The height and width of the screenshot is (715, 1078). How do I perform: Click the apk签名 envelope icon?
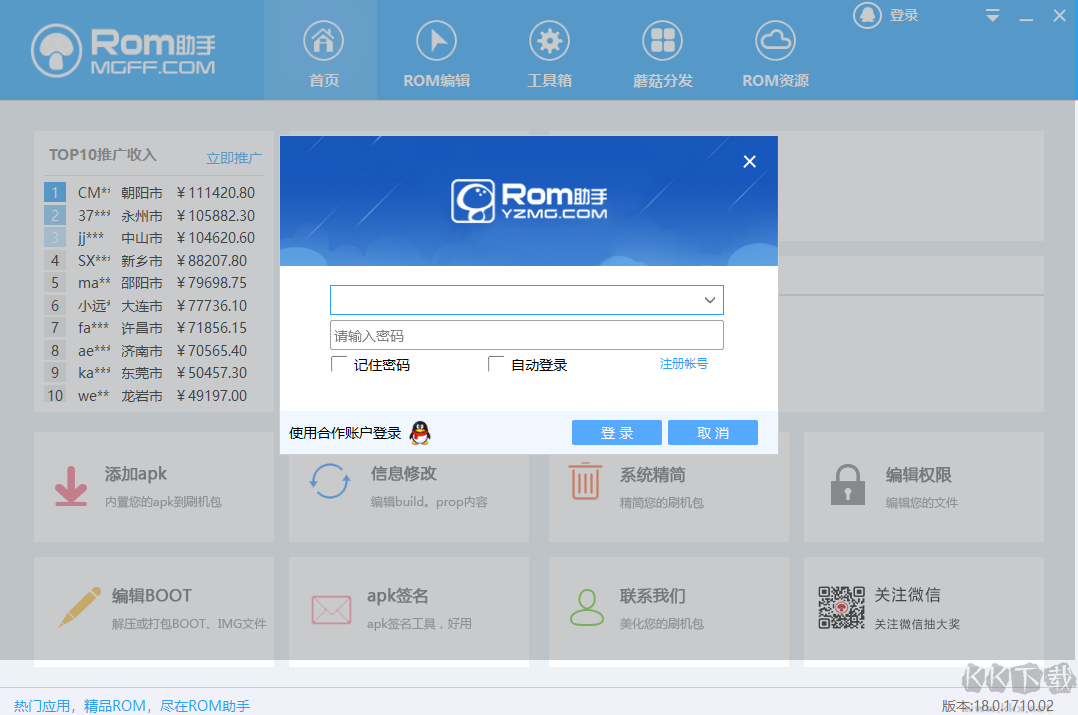(331, 610)
